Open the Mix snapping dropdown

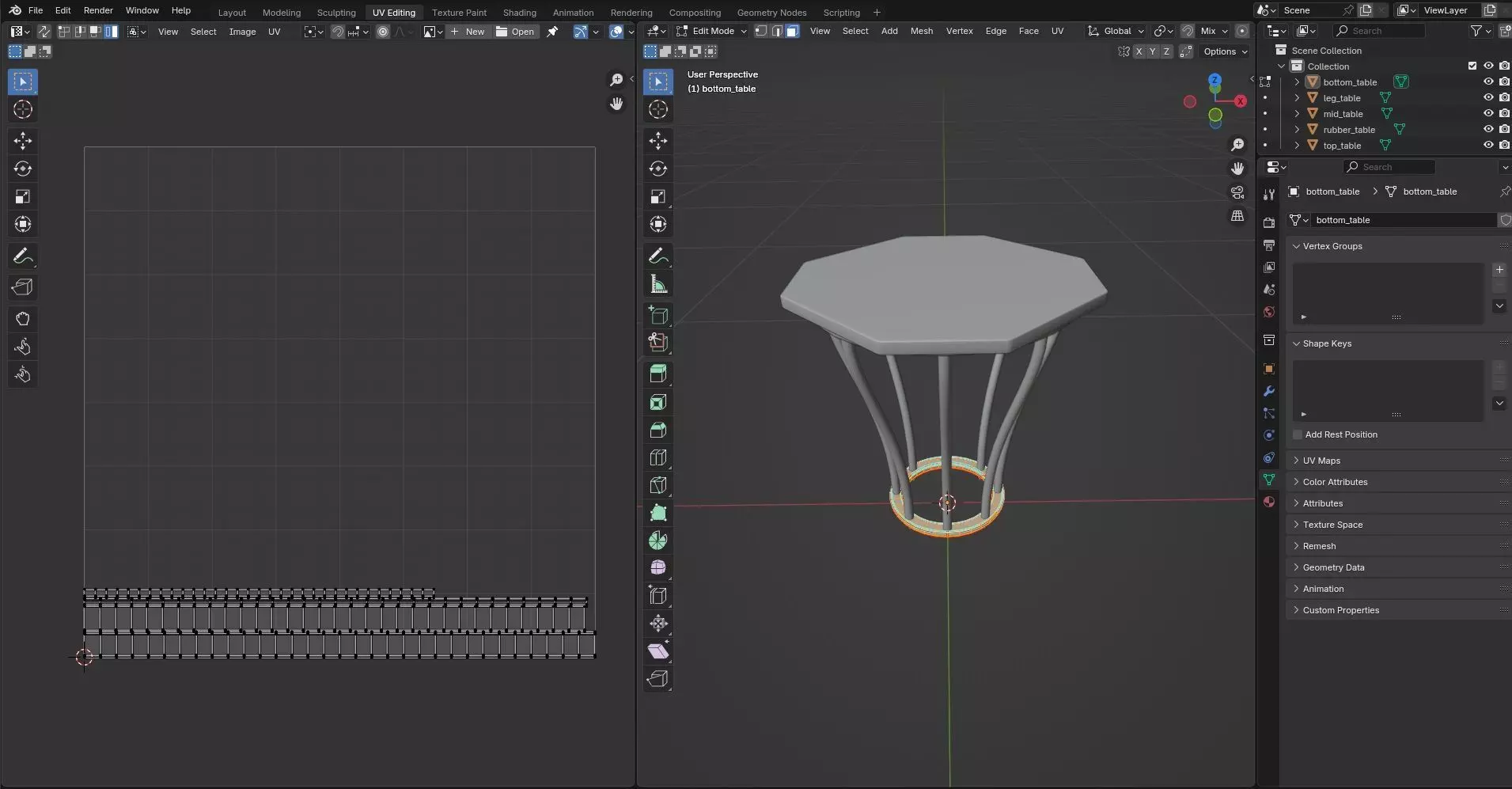pyautogui.click(x=1214, y=31)
